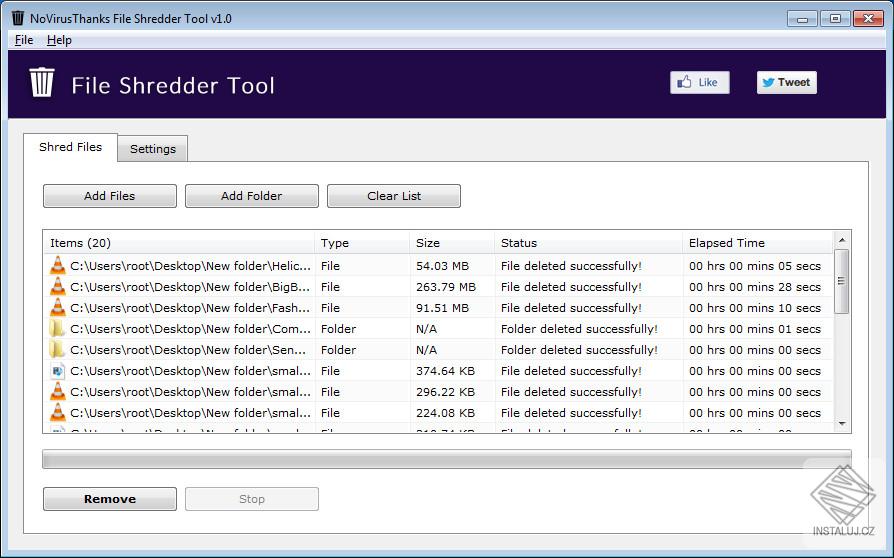Screen dimensions: 894x558
Task: Click the 00 mins 28 secs elapsed time
Action: pos(755,287)
